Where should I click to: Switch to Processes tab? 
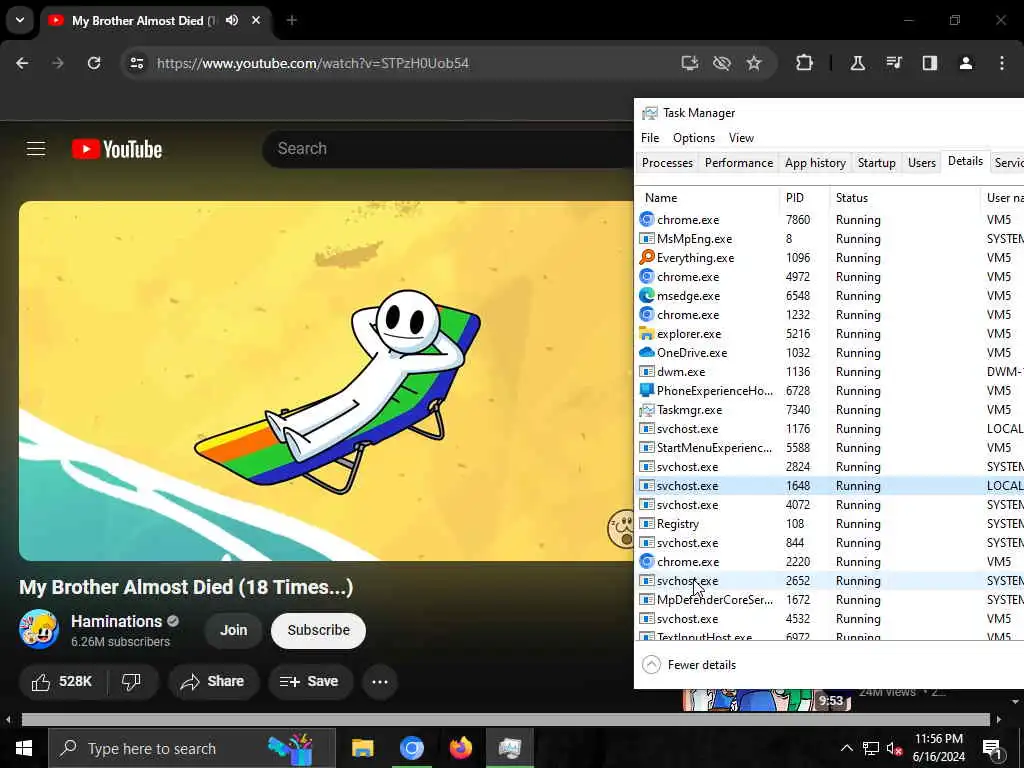coord(667,163)
